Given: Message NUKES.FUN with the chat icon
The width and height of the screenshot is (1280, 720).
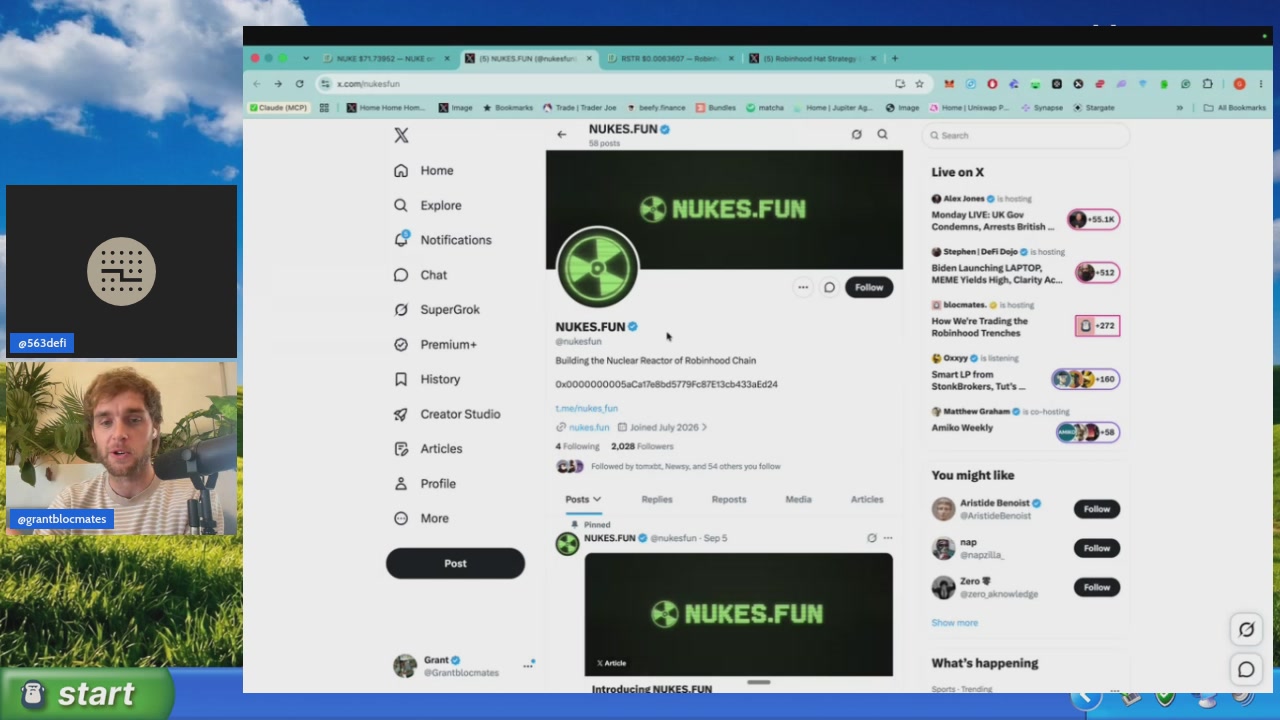Looking at the screenshot, I should coord(829,288).
